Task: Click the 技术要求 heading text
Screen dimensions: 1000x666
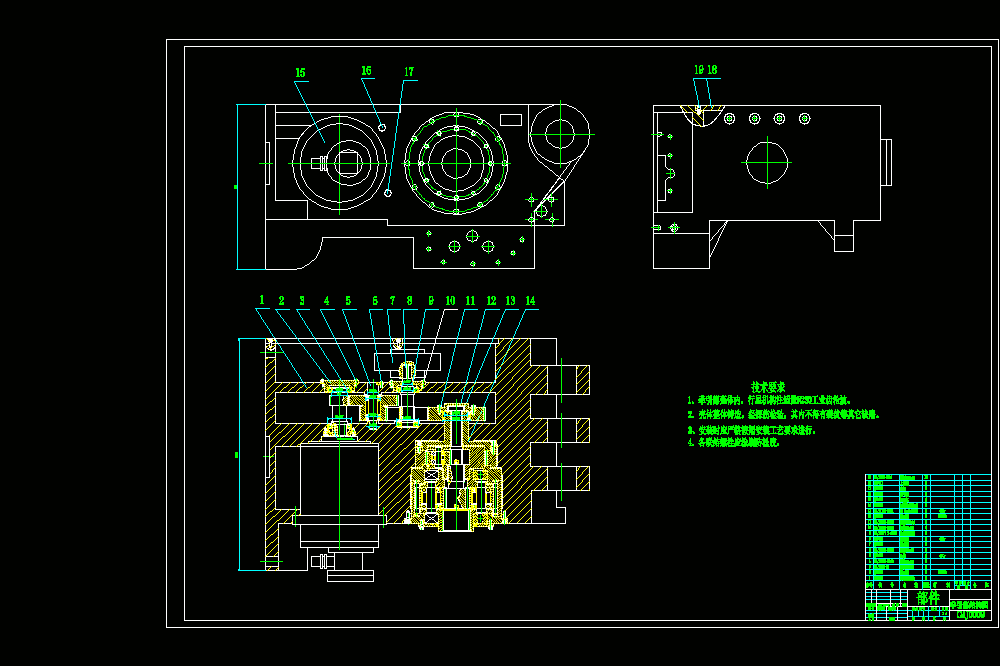Action: [x=768, y=387]
